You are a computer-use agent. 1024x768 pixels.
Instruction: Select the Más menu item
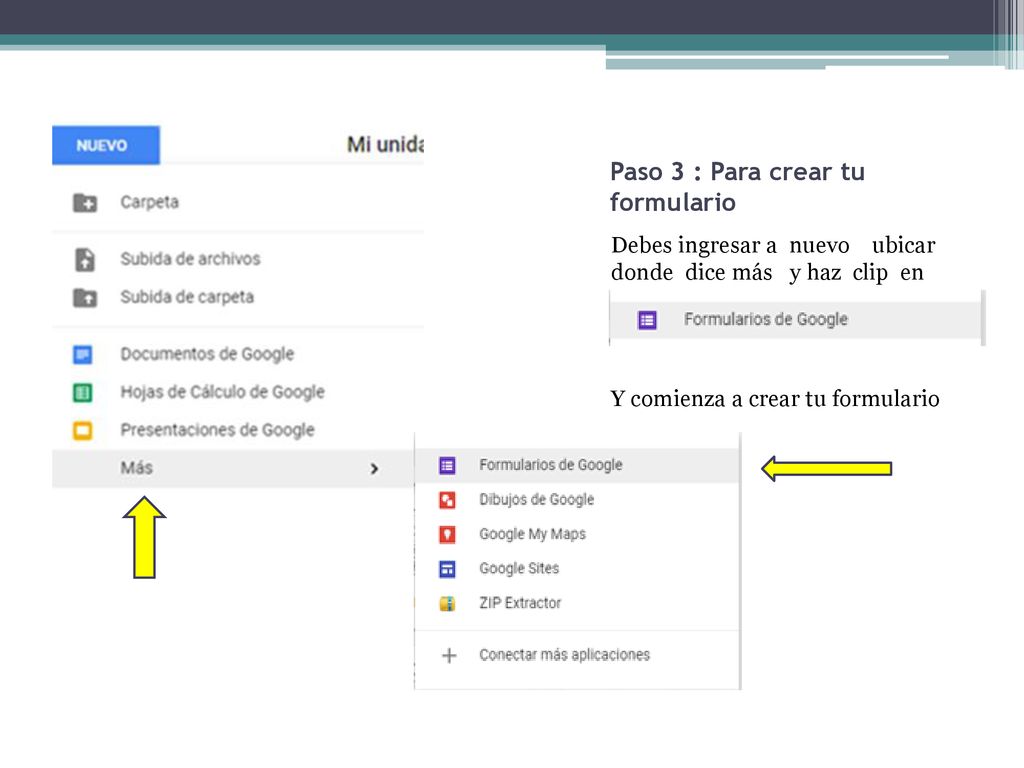coord(233,468)
